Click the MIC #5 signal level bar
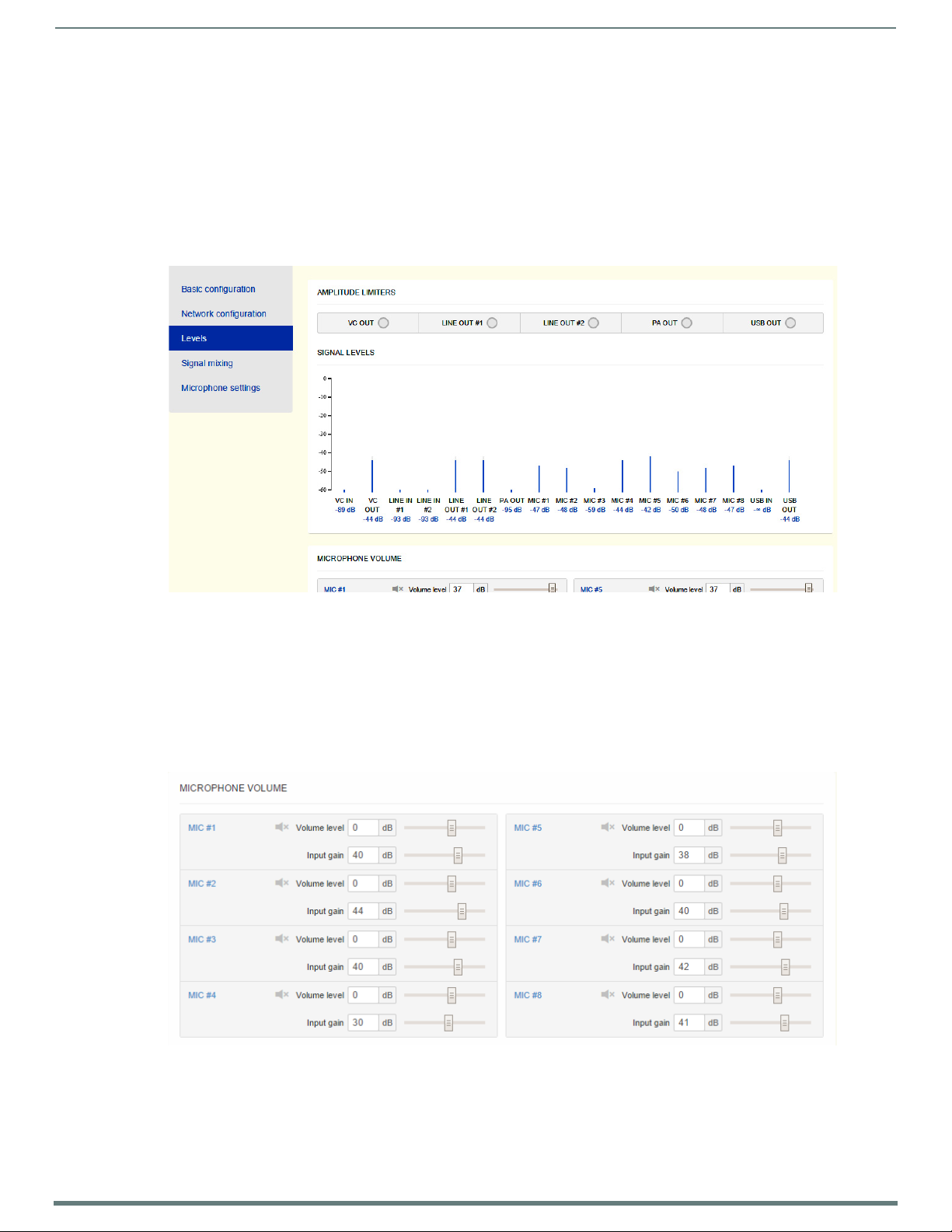Image resolution: width=952 pixels, height=1232 pixels. tap(650, 474)
